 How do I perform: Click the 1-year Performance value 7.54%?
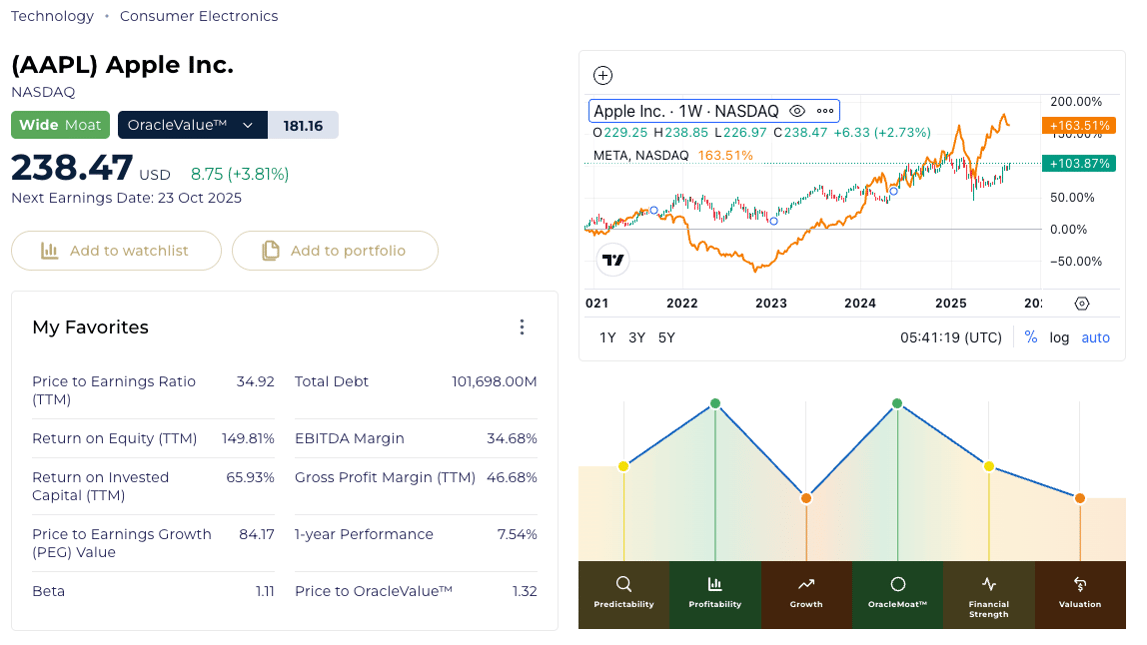tap(517, 535)
